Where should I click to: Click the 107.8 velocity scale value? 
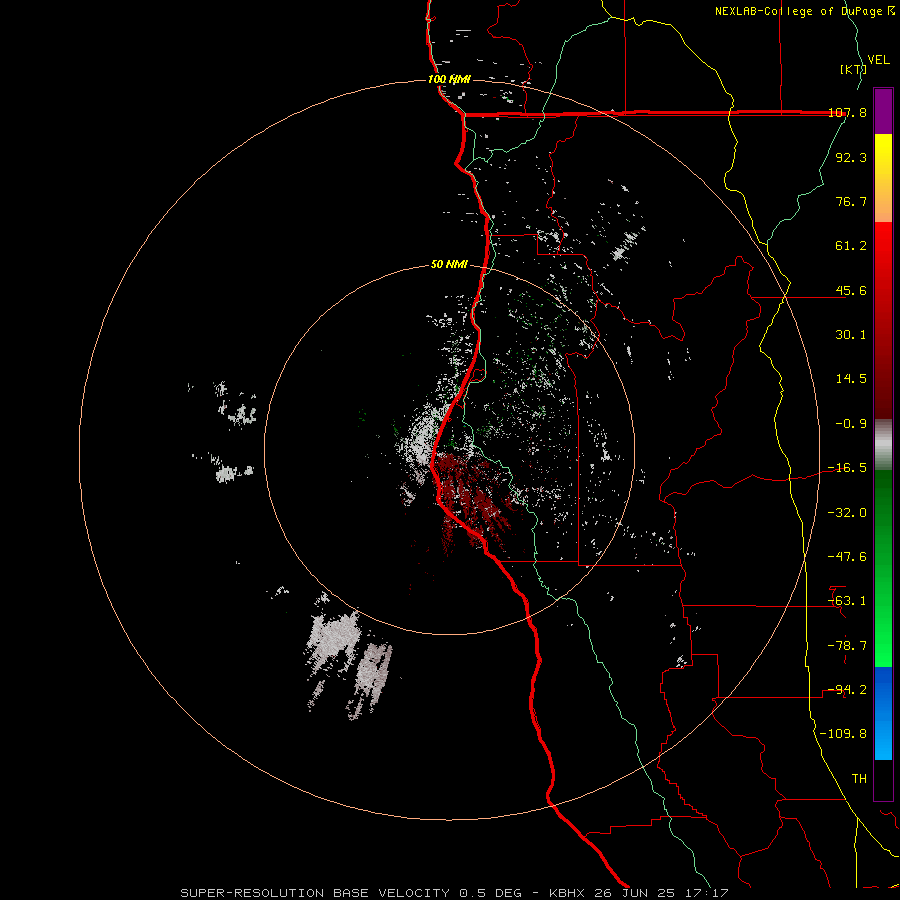(847, 112)
